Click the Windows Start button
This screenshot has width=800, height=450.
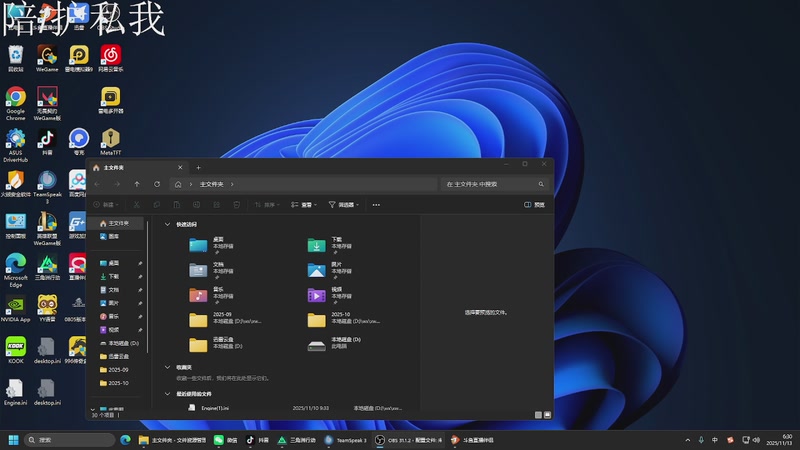pos(14,440)
